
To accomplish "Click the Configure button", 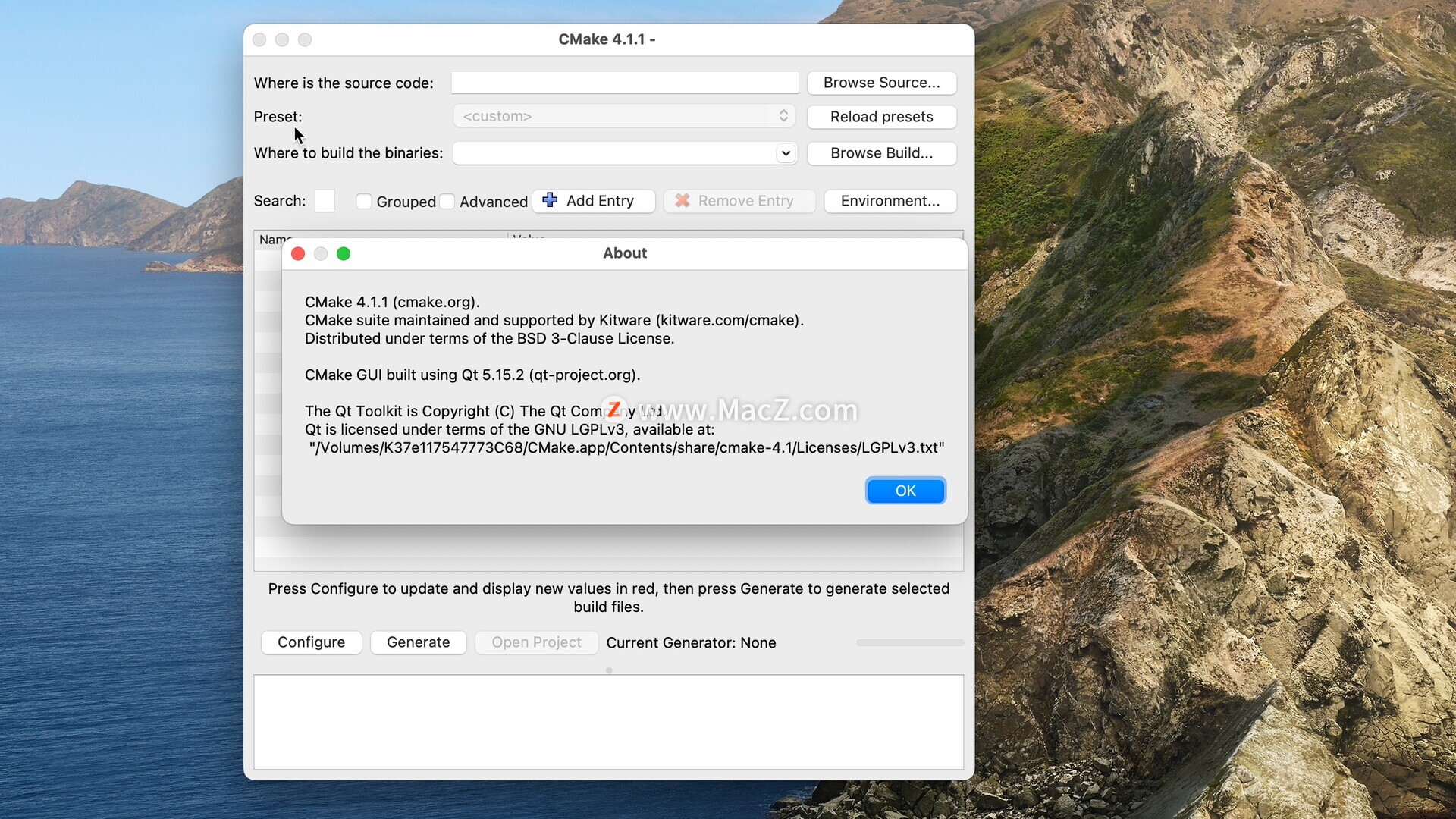I will click(311, 642).
